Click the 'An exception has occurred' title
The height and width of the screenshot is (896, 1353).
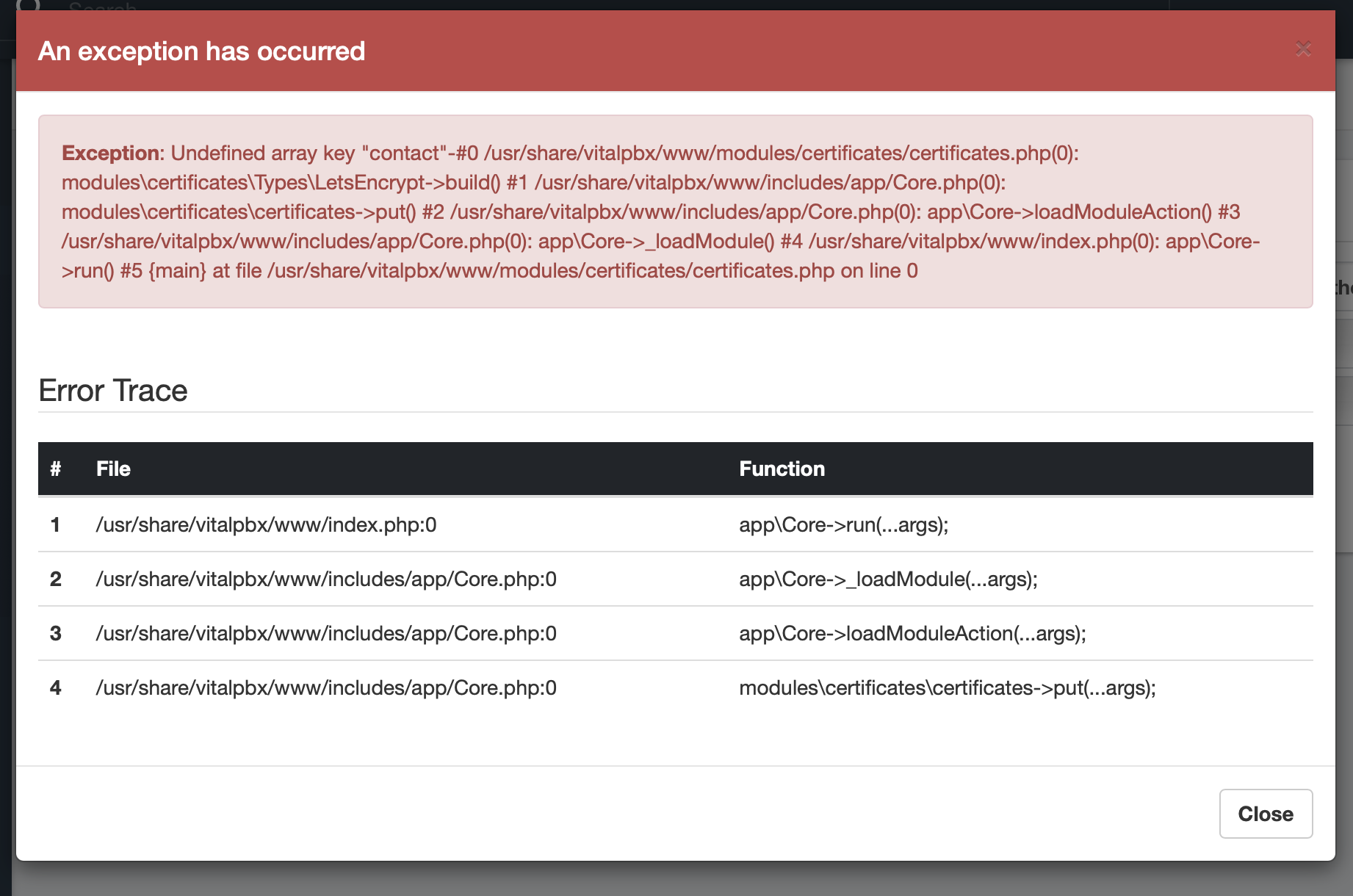click(201, 51)
